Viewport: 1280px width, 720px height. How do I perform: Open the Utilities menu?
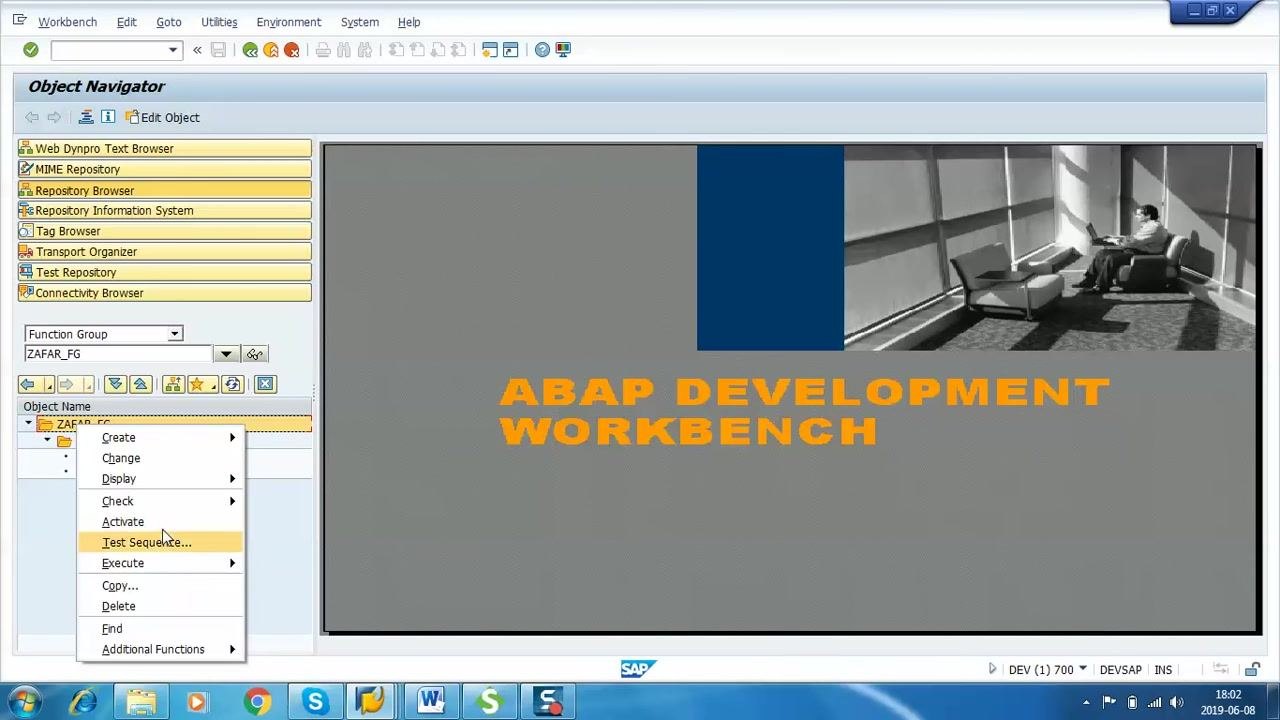tap(219, 22)
